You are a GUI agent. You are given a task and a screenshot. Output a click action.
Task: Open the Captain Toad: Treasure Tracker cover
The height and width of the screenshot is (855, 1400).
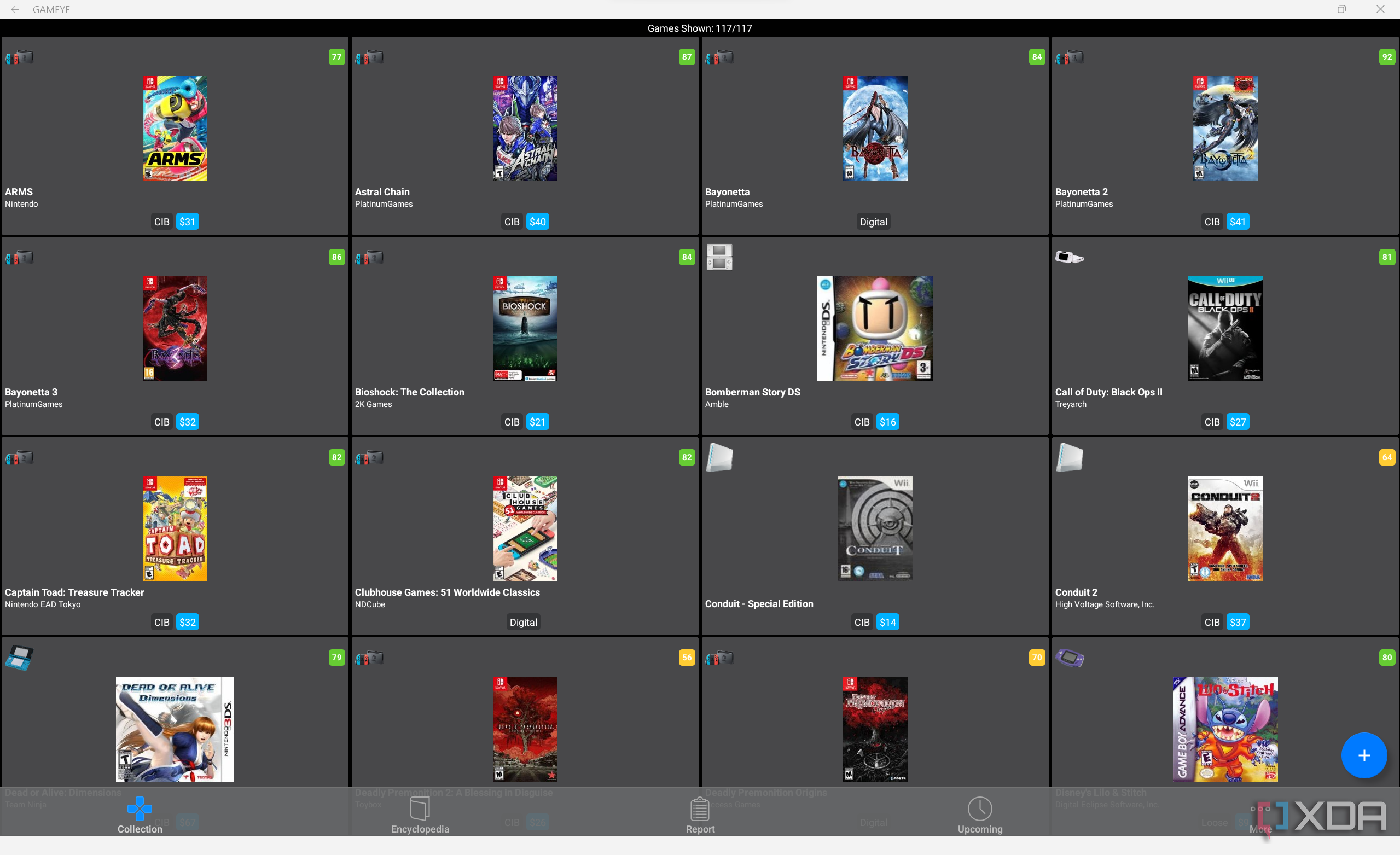click(175, 529)
